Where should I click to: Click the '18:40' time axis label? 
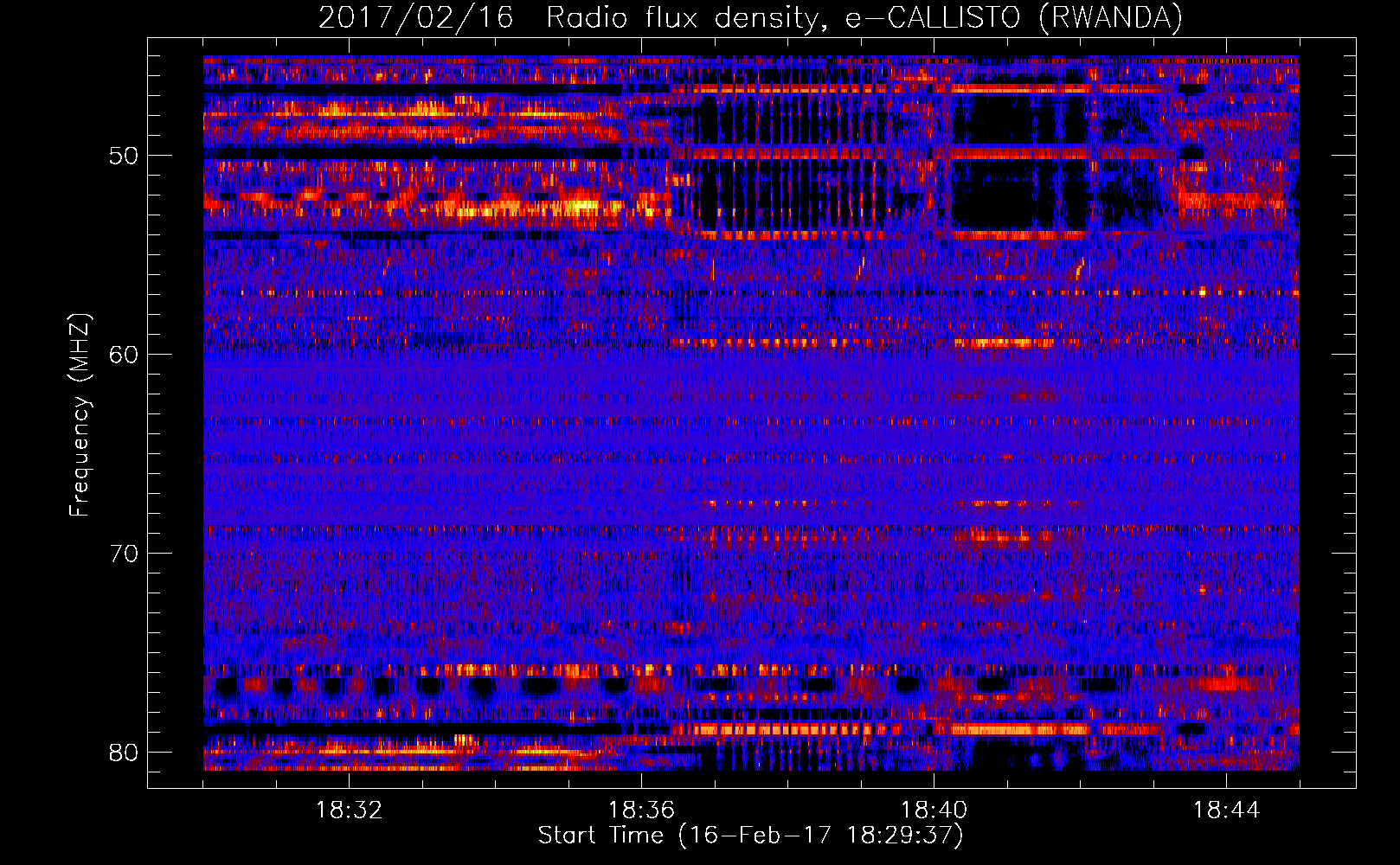coord(934,811)
